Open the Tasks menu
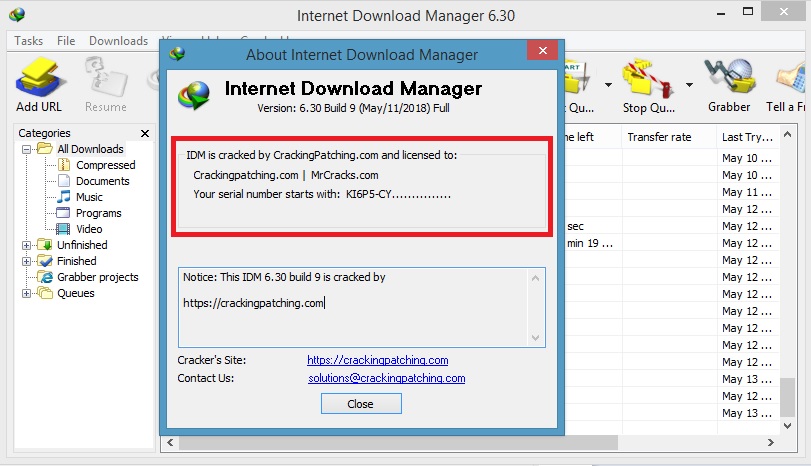This screenshot has width=811, height=466. [x=28, y=40]
